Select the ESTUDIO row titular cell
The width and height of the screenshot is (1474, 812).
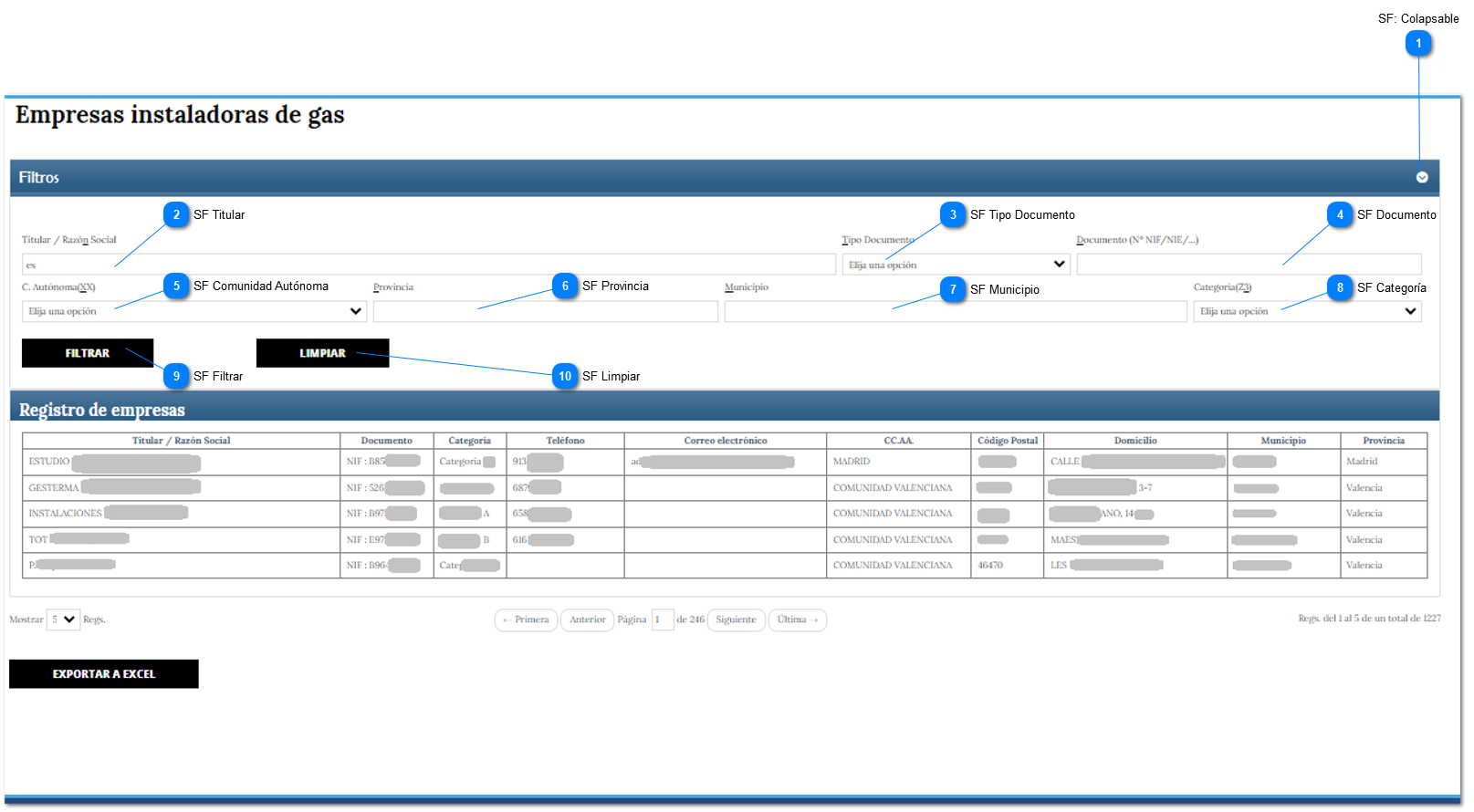coord(181,462)
